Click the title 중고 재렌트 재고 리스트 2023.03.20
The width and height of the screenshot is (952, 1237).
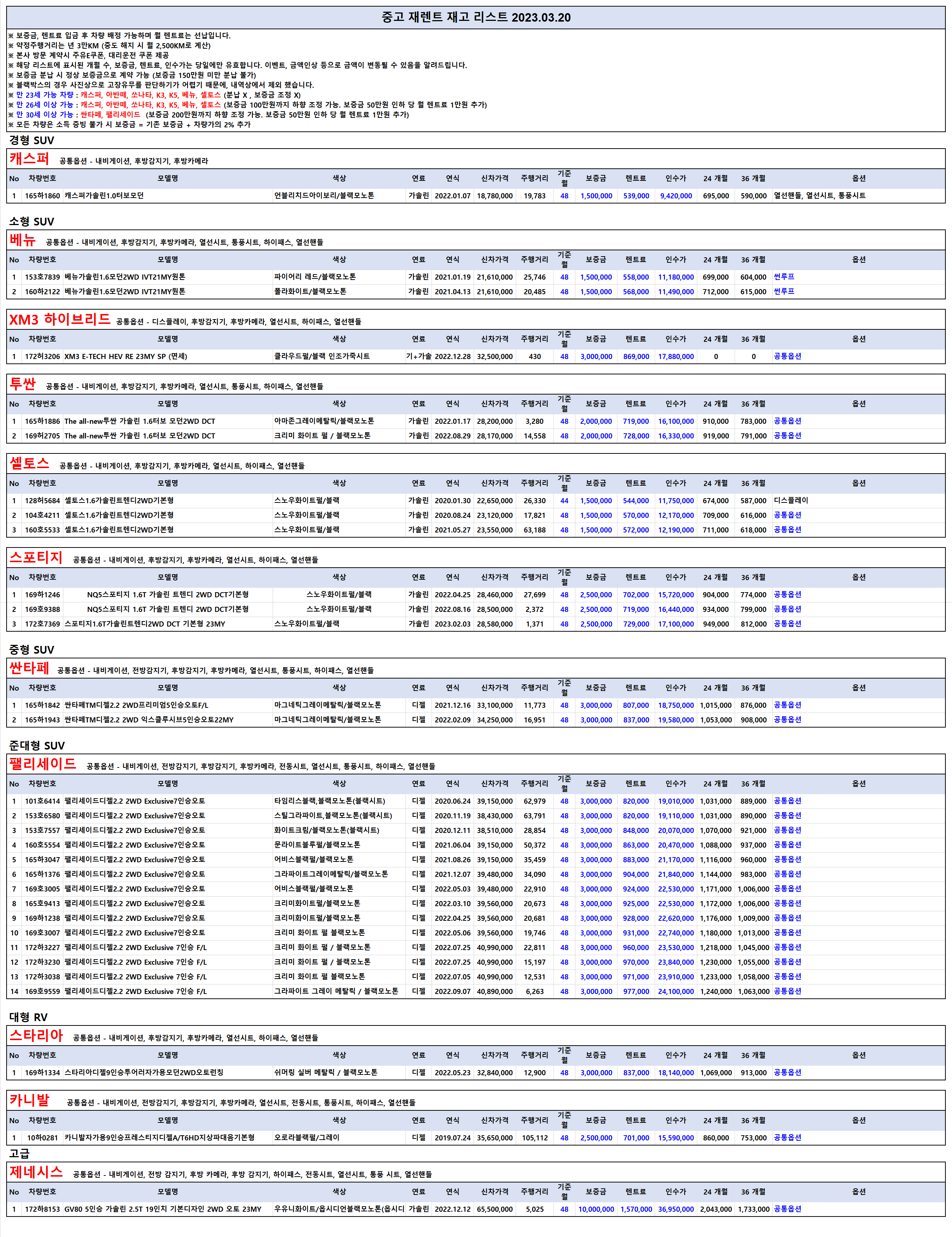[476, 17]
